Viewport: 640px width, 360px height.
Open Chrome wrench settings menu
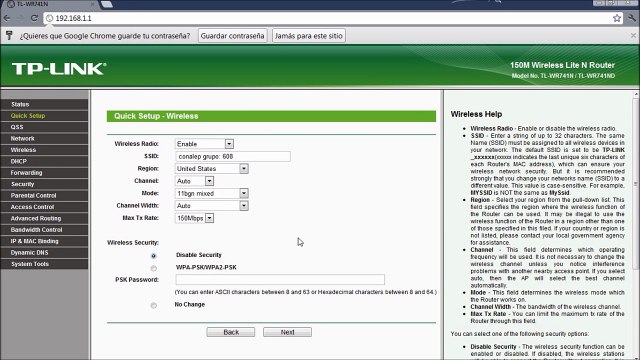pos(632,18)
